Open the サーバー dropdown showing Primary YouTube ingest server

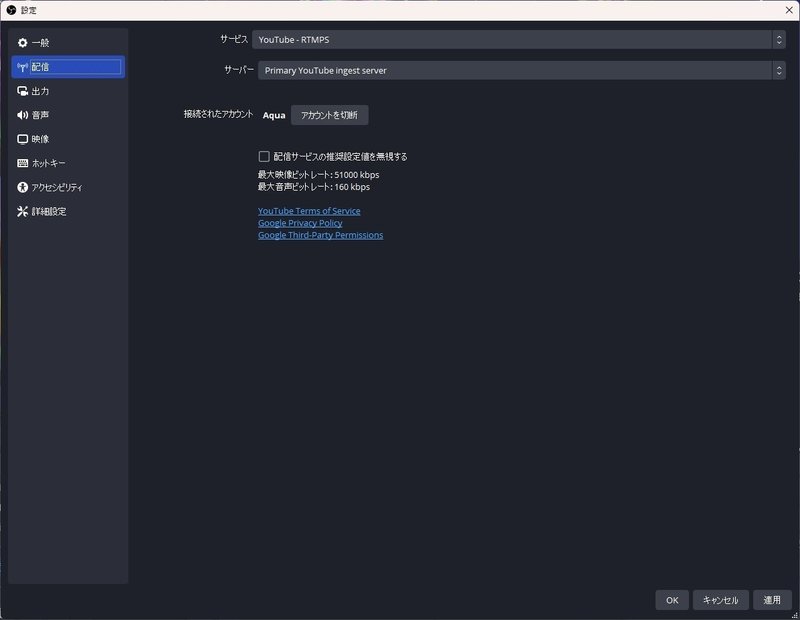tap(521, 70)
